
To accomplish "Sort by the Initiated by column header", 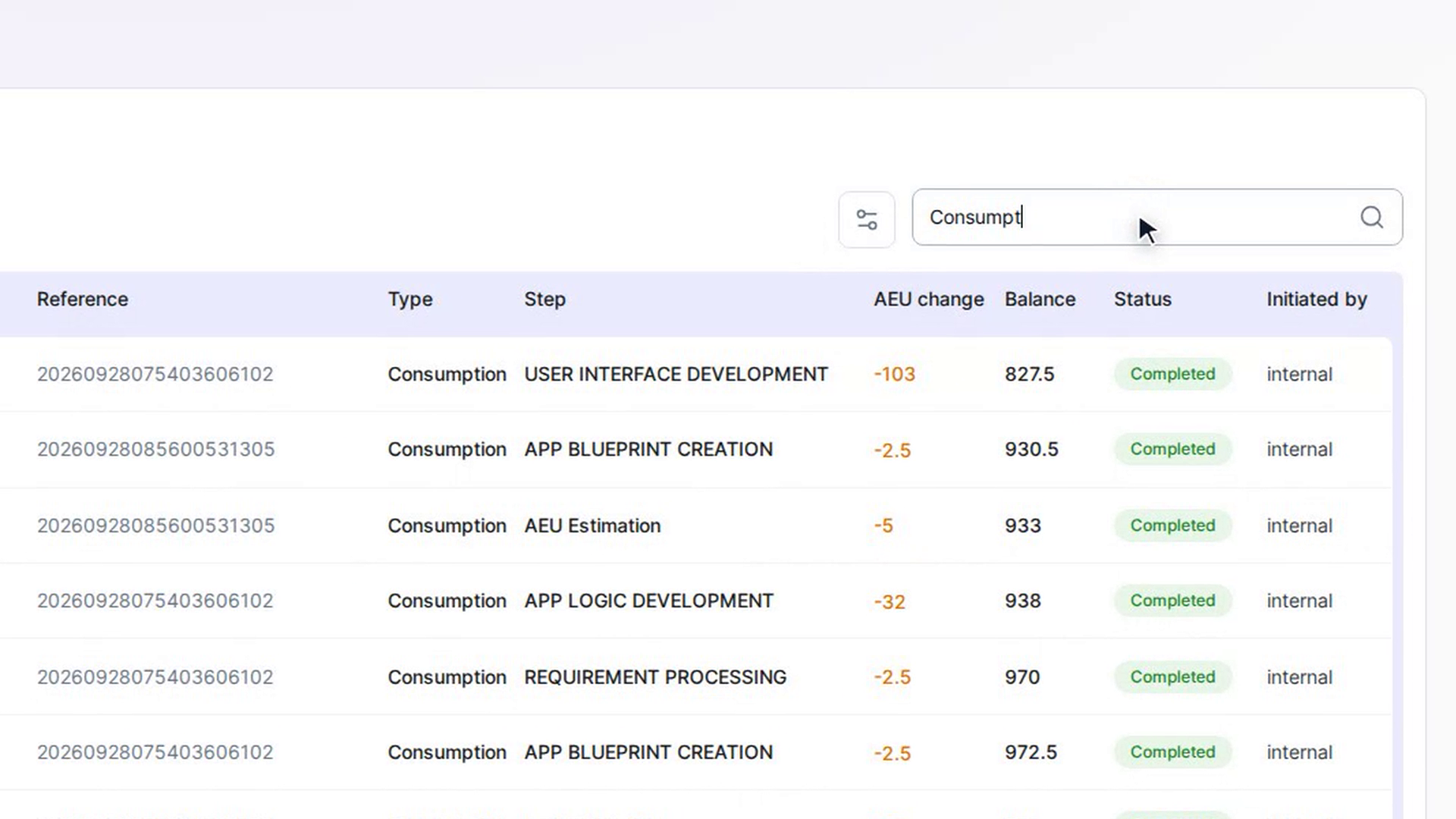I will pos(1316,300).
